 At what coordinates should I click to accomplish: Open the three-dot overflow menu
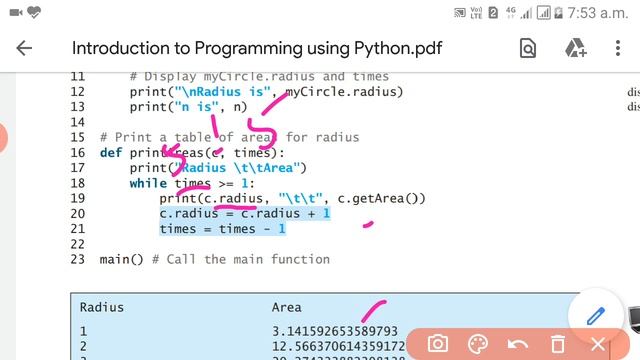coord(618,48)
